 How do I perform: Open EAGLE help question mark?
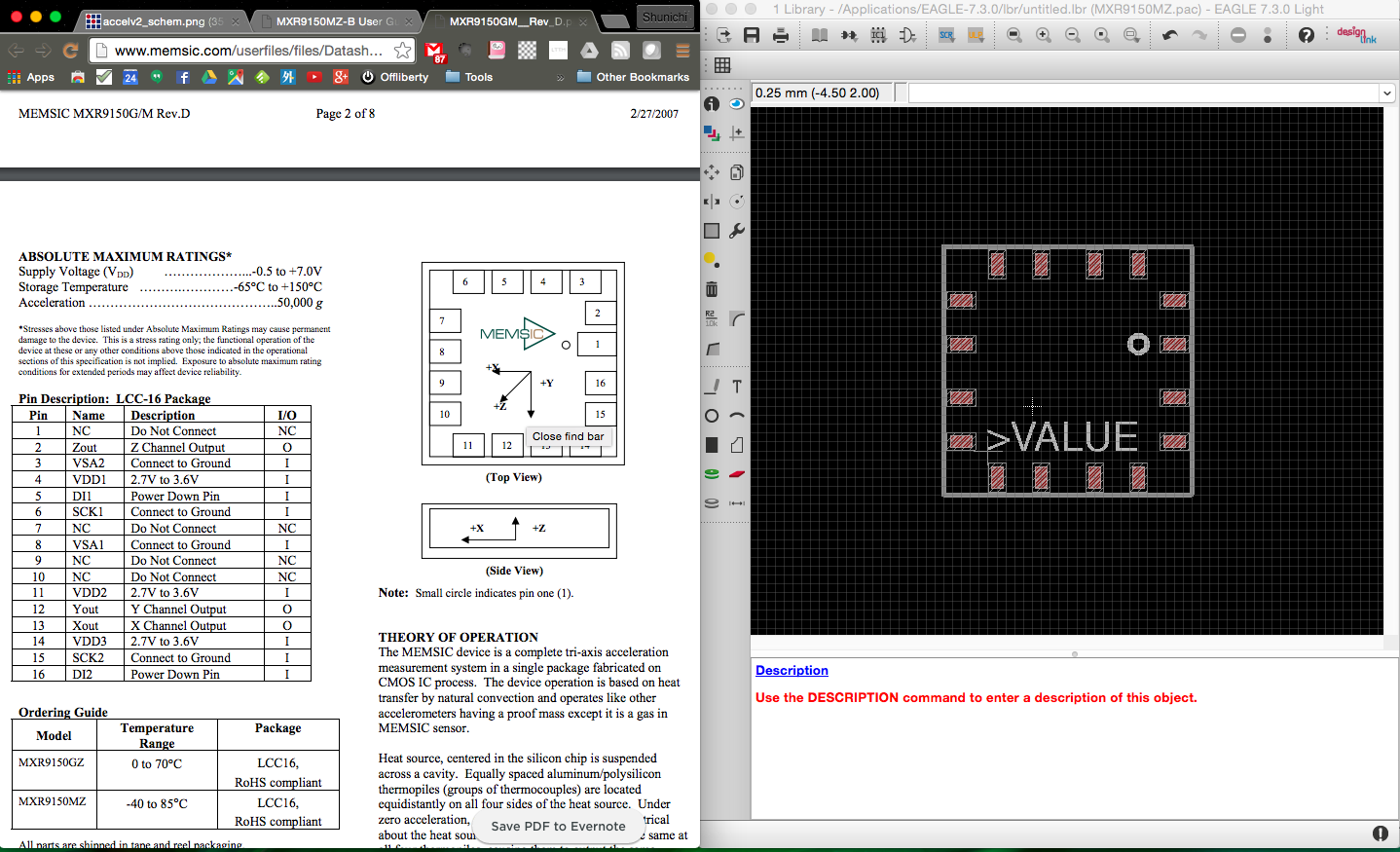tap(1307, 35)
